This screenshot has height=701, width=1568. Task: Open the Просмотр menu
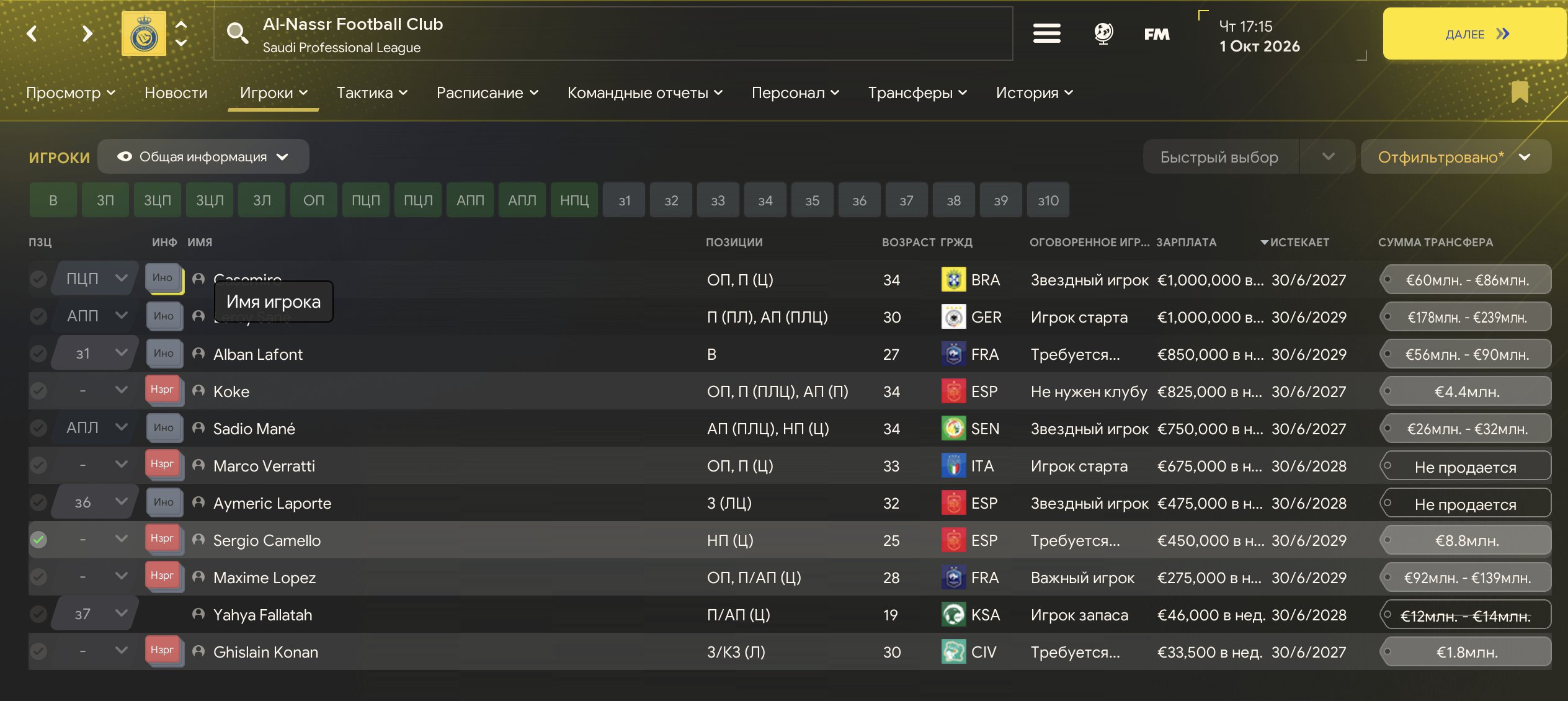71,92
